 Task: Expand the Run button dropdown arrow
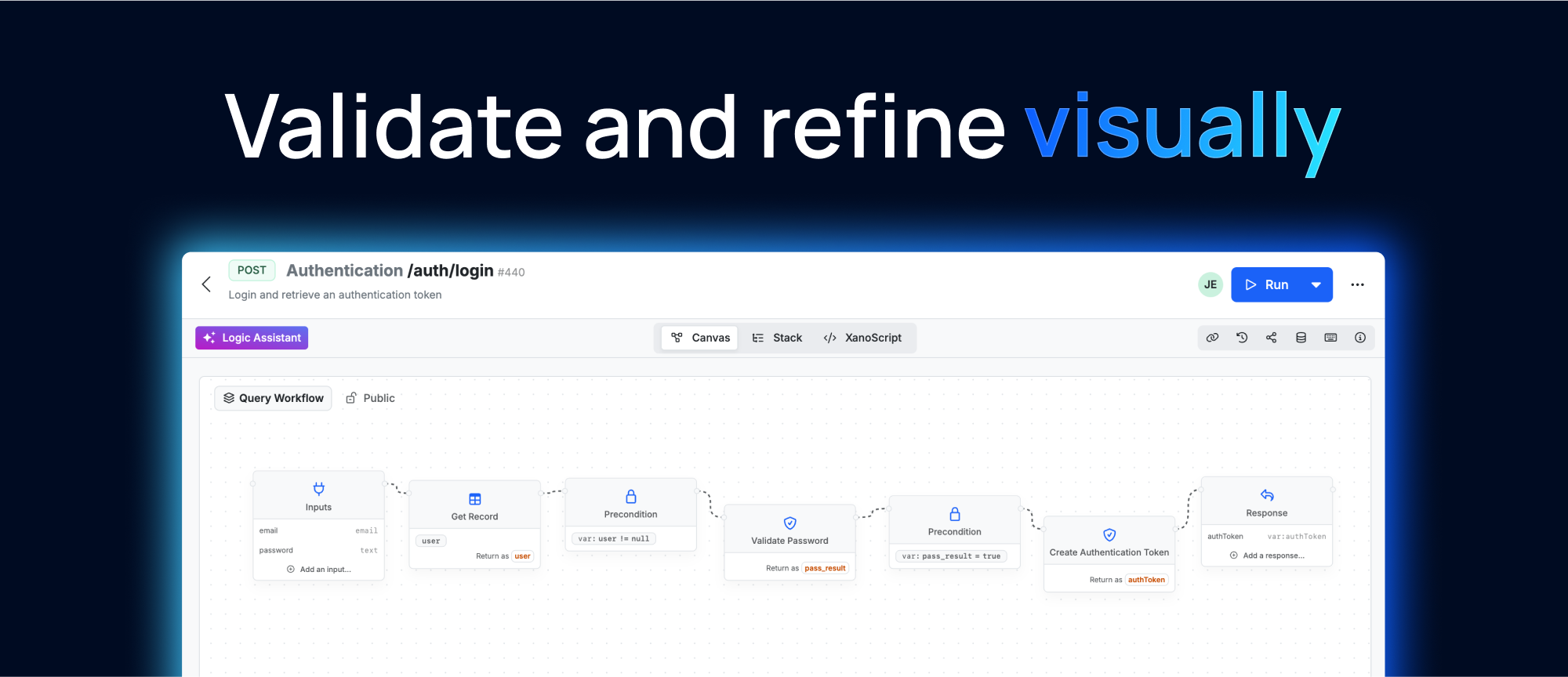point(1316,284)
